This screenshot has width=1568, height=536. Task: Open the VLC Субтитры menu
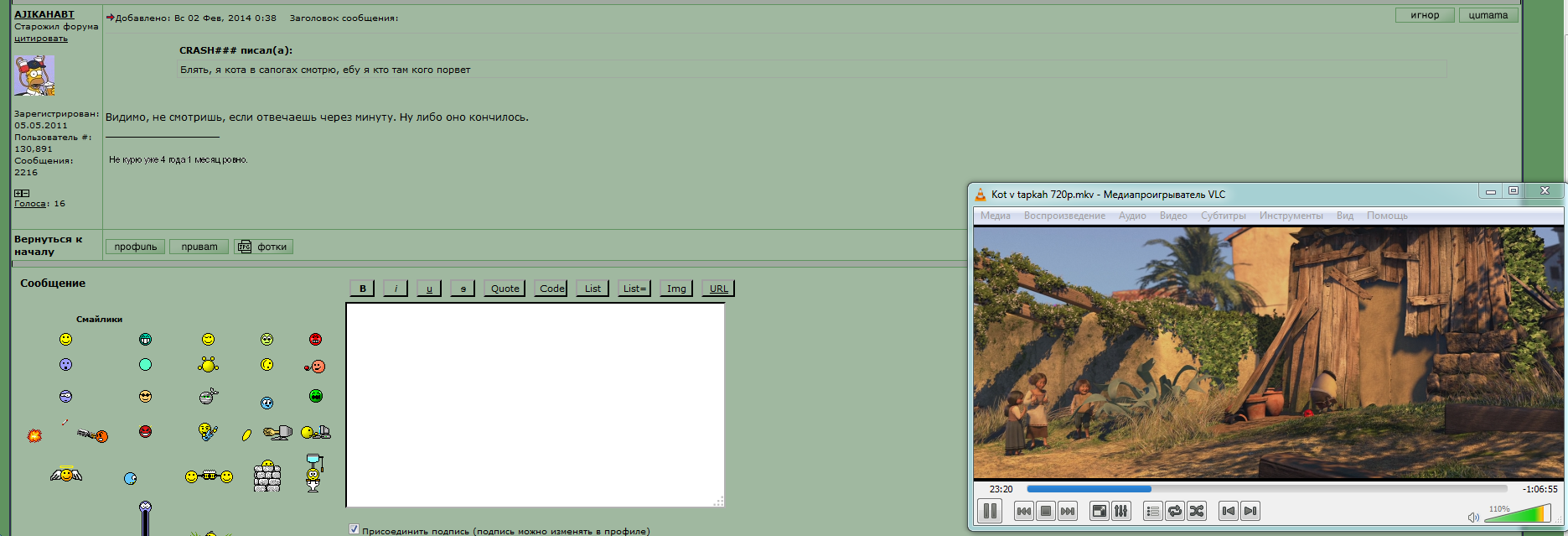coord(1224,216)
